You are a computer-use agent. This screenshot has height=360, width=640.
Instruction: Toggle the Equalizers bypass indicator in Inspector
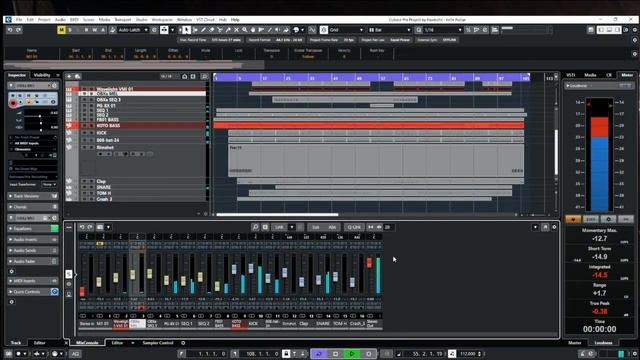pyautogui.click(x=54, y=229)
